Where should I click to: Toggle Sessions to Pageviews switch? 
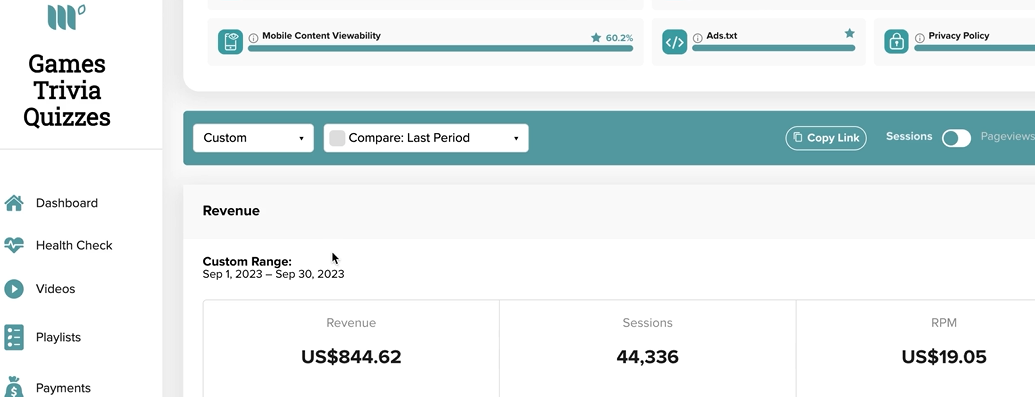[956, 137]
